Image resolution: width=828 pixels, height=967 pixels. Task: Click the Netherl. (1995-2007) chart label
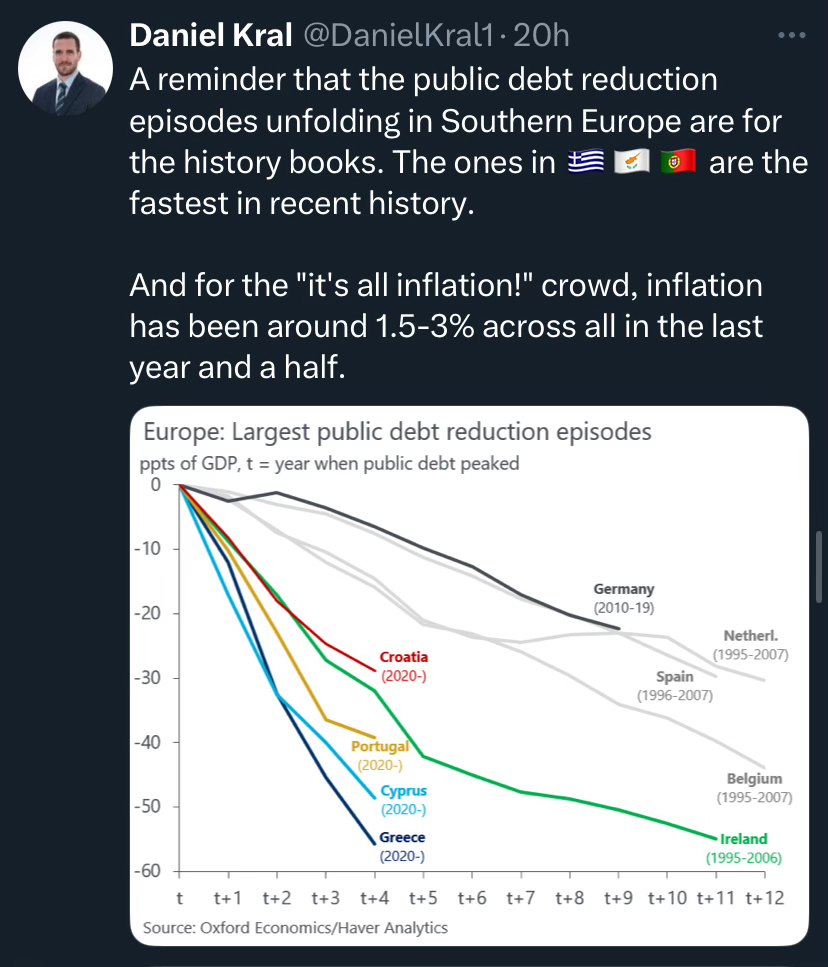click(x=751, y=645)
